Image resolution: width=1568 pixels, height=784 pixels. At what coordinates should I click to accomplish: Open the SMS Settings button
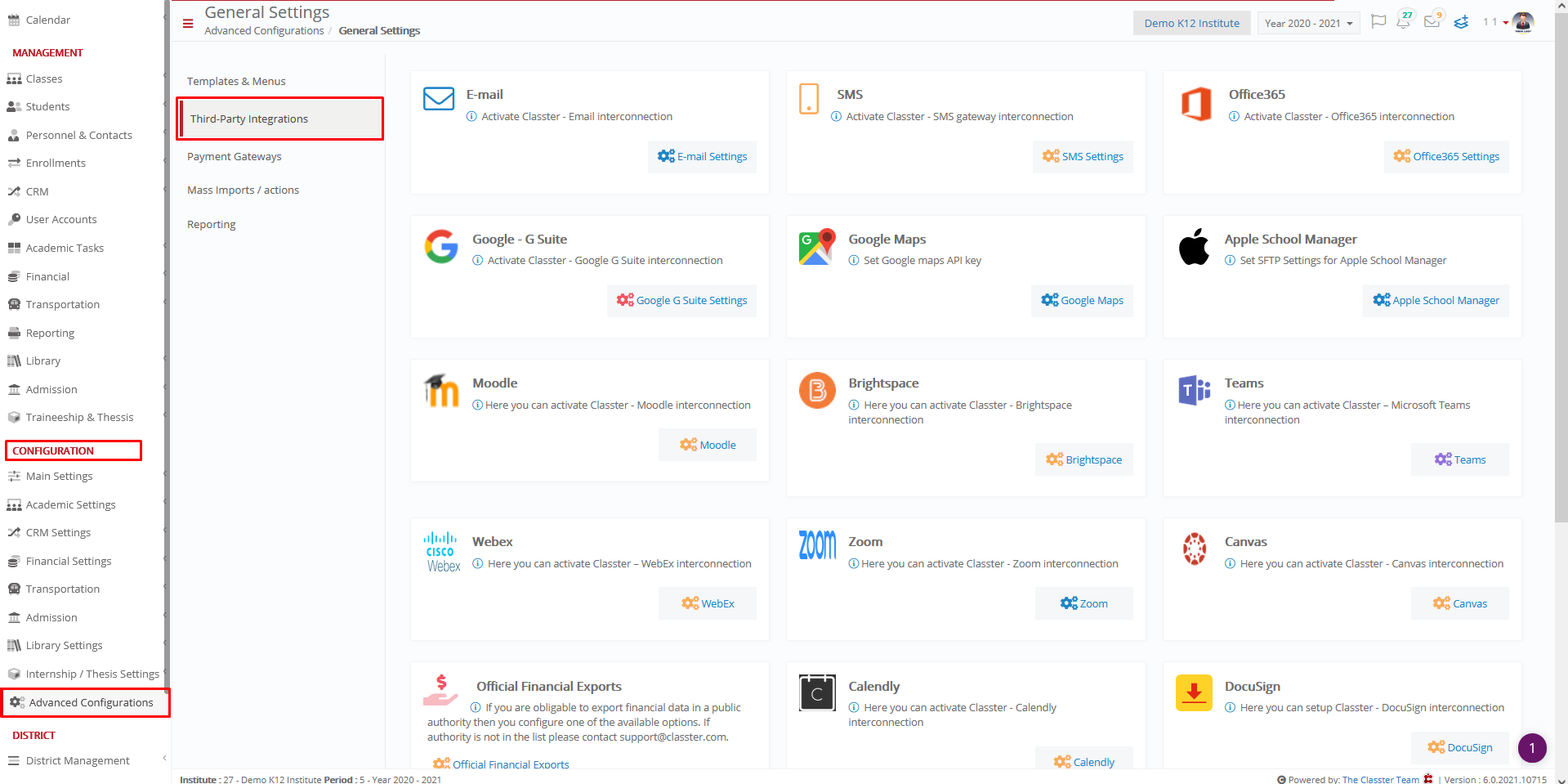[1083, 156]
